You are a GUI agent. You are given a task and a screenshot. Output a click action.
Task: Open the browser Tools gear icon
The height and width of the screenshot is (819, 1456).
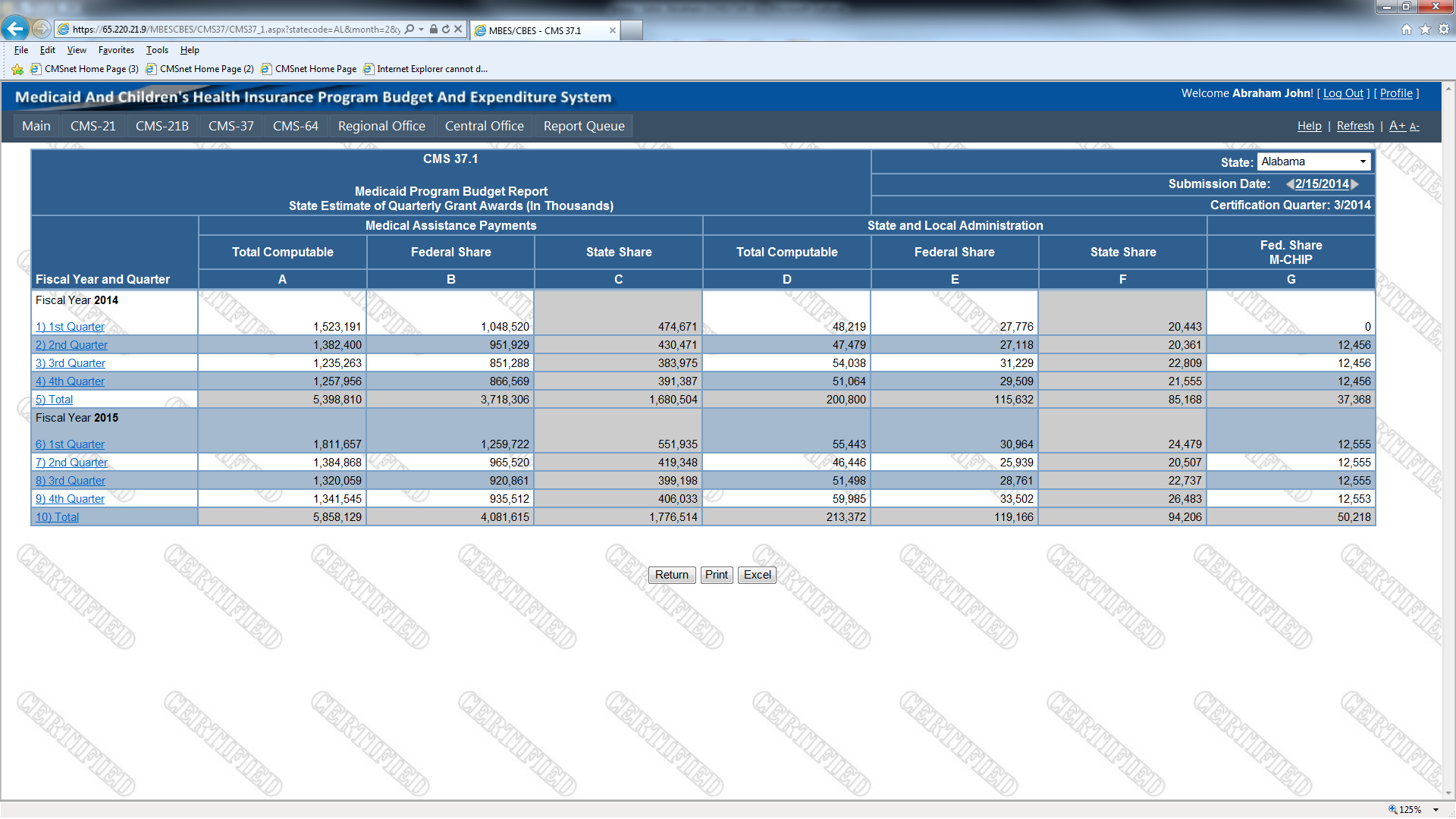click(1444, 29)
